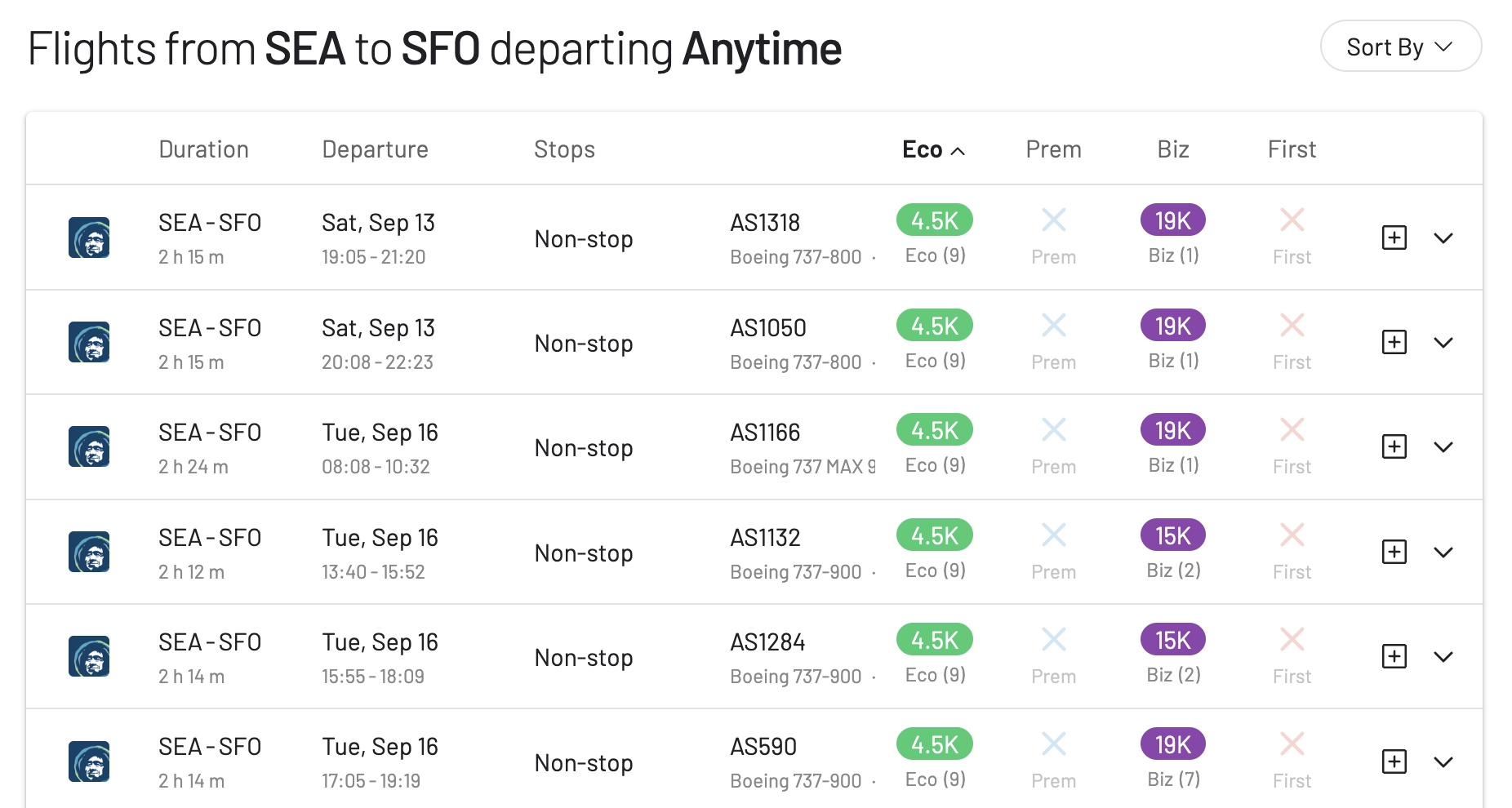The image size is (1512, 808).
Task: Select 15K Biz fare on AS1132
Action: [1173, 535]
